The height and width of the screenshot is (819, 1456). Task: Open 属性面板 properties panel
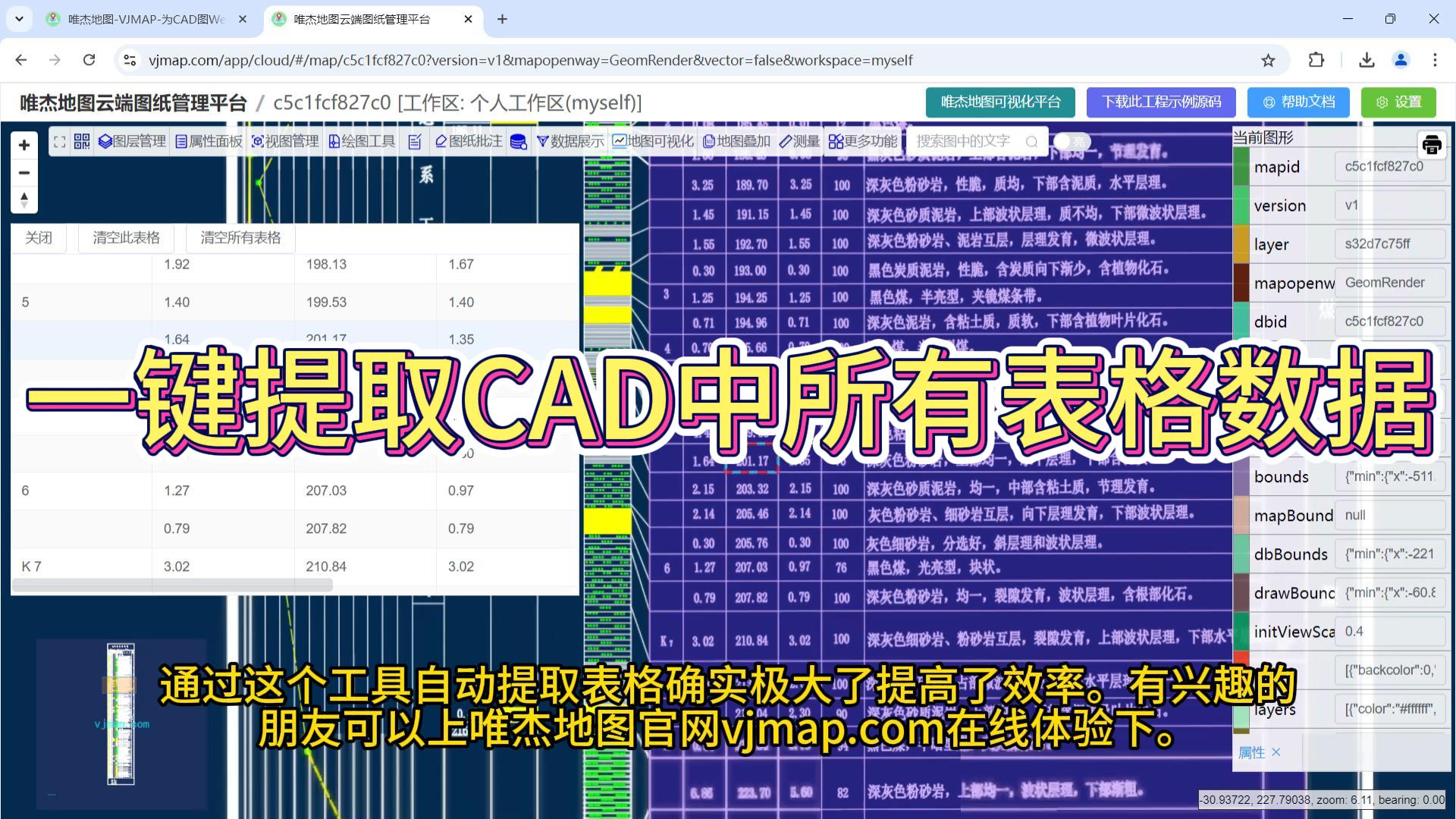point(209,141)
